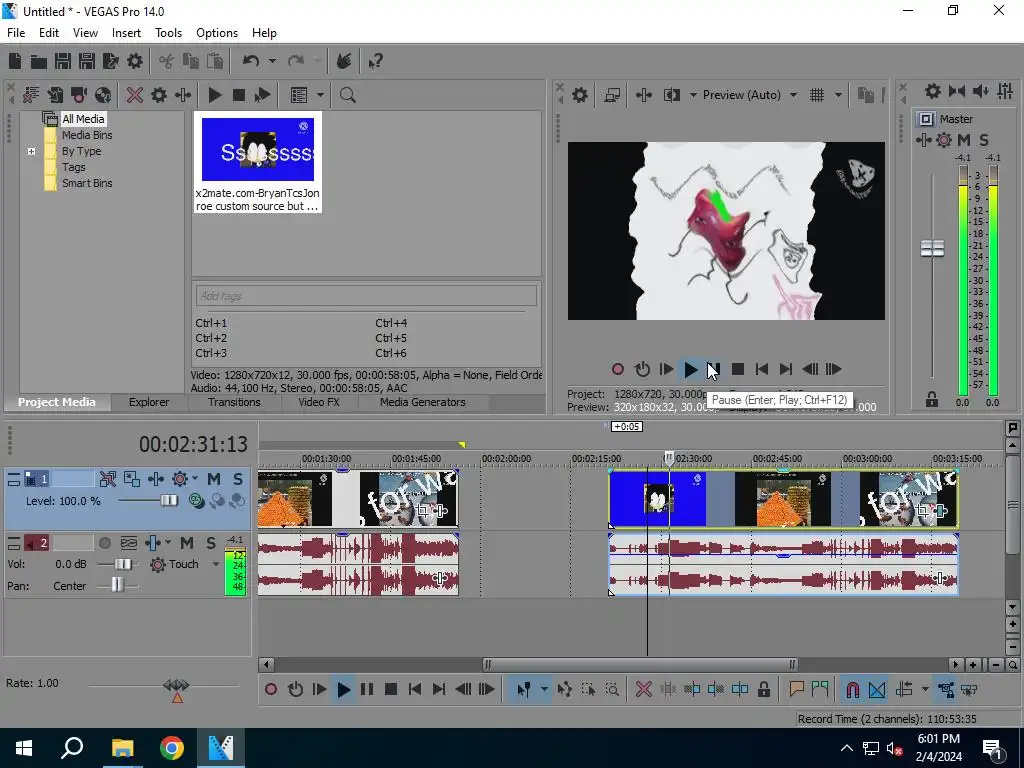This screenshot has width=1024, height=768.
Task: Select the Media Bins folder
Action: (x=87, y=135)
